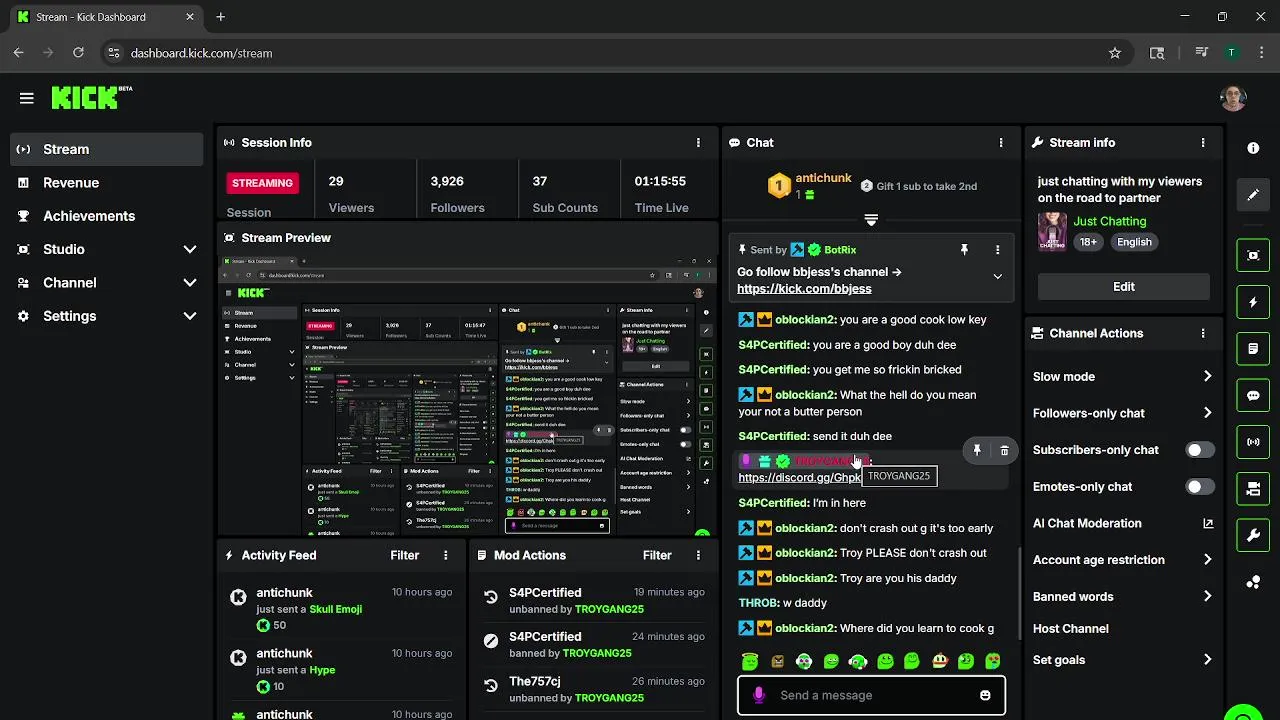
Task: Open user profile avatar at top right
Action: point(1233,98)
